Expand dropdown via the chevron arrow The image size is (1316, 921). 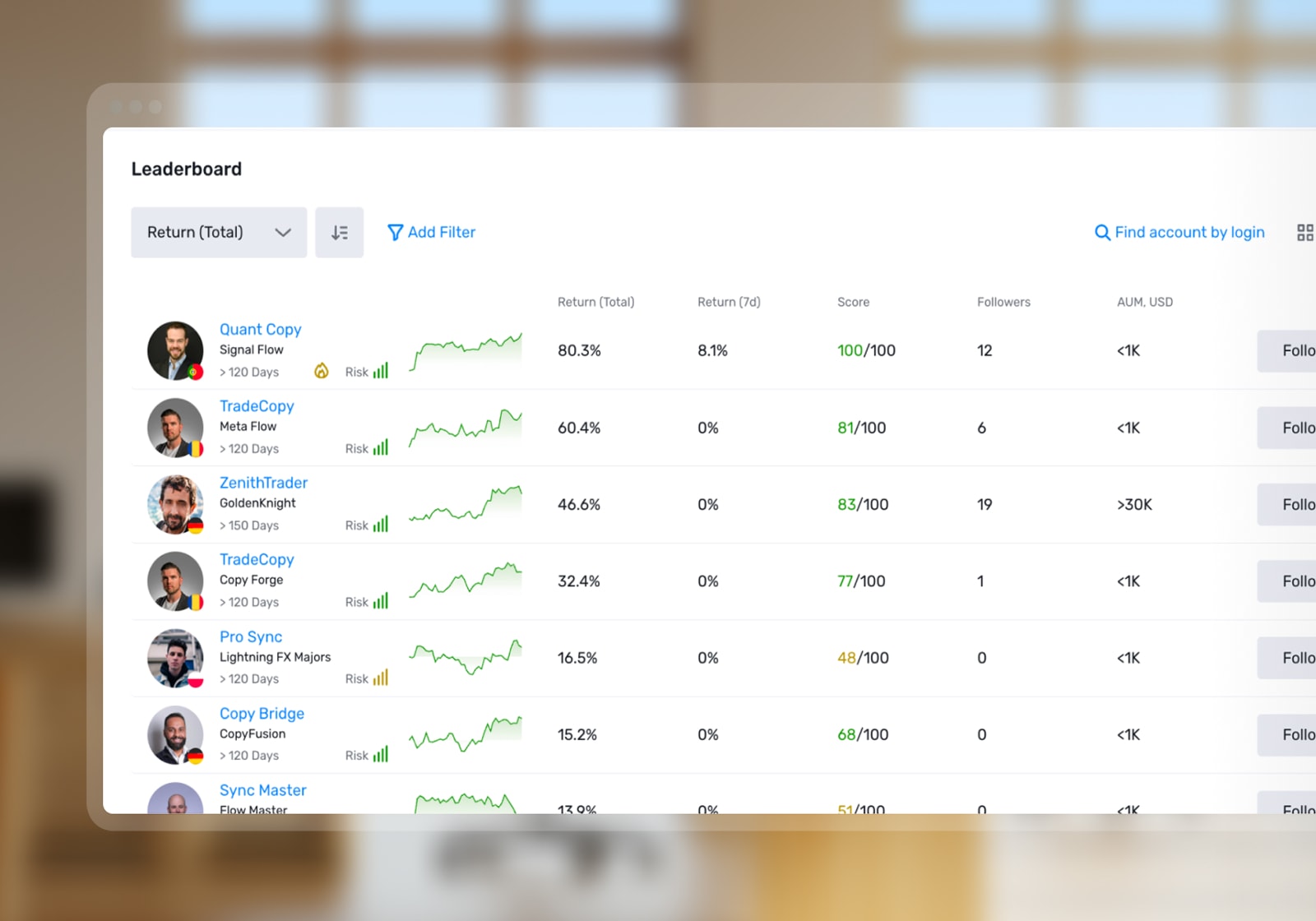coord(283,233)
